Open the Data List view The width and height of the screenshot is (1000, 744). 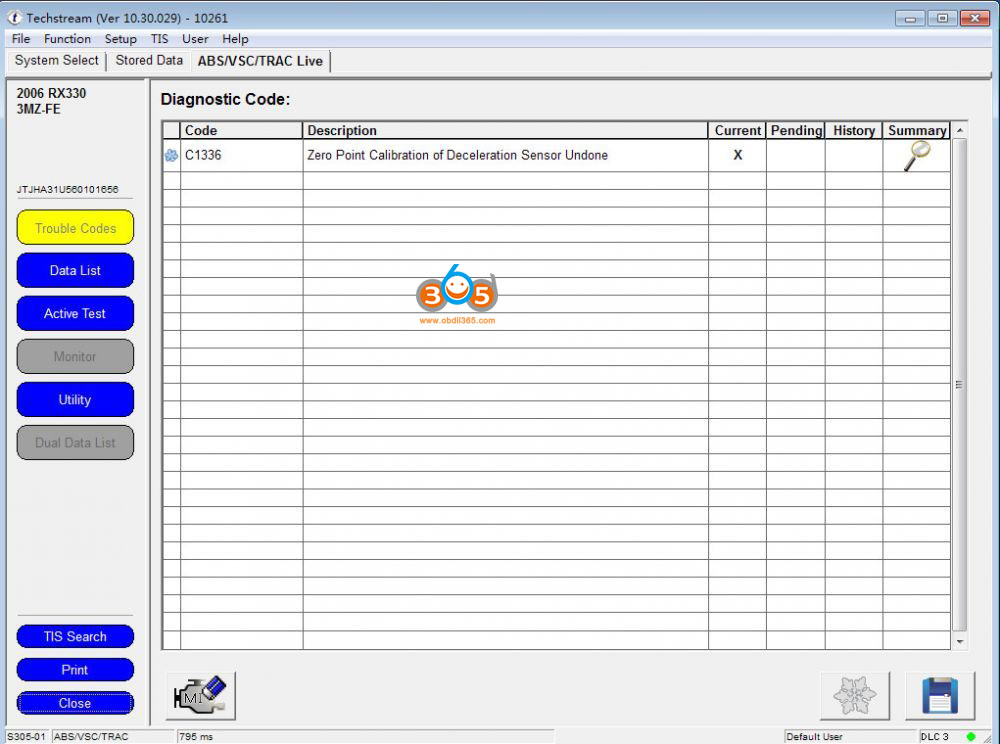(x=75, y=270)
